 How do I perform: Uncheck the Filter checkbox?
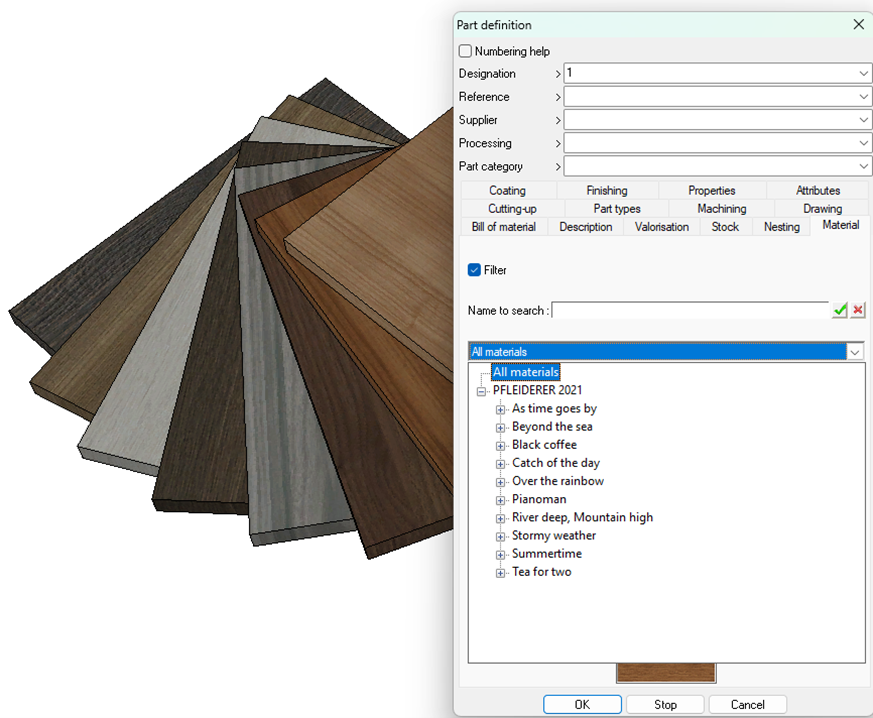(x=475, y=270)
